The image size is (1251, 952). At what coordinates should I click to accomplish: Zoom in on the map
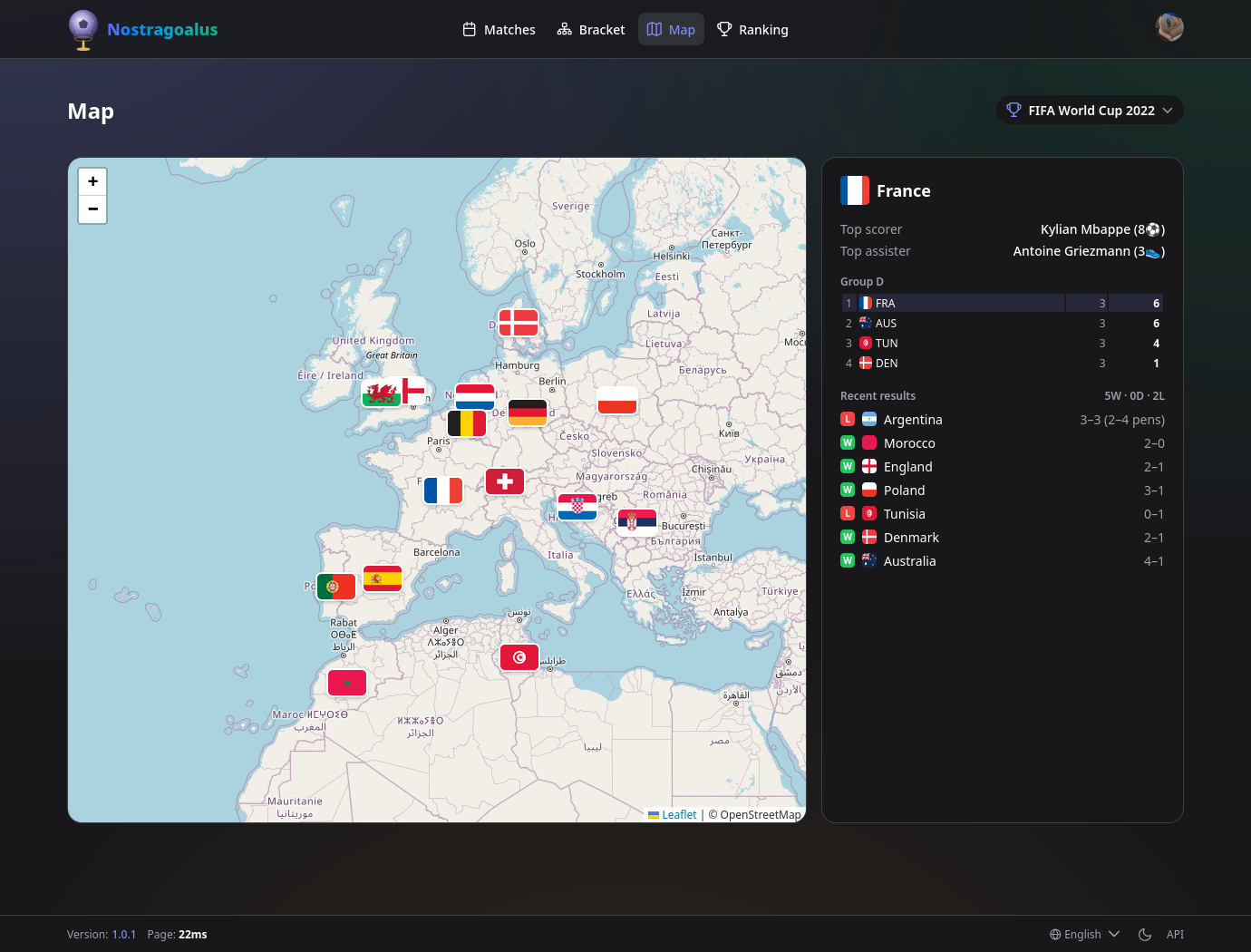click(x=92, y=181)
